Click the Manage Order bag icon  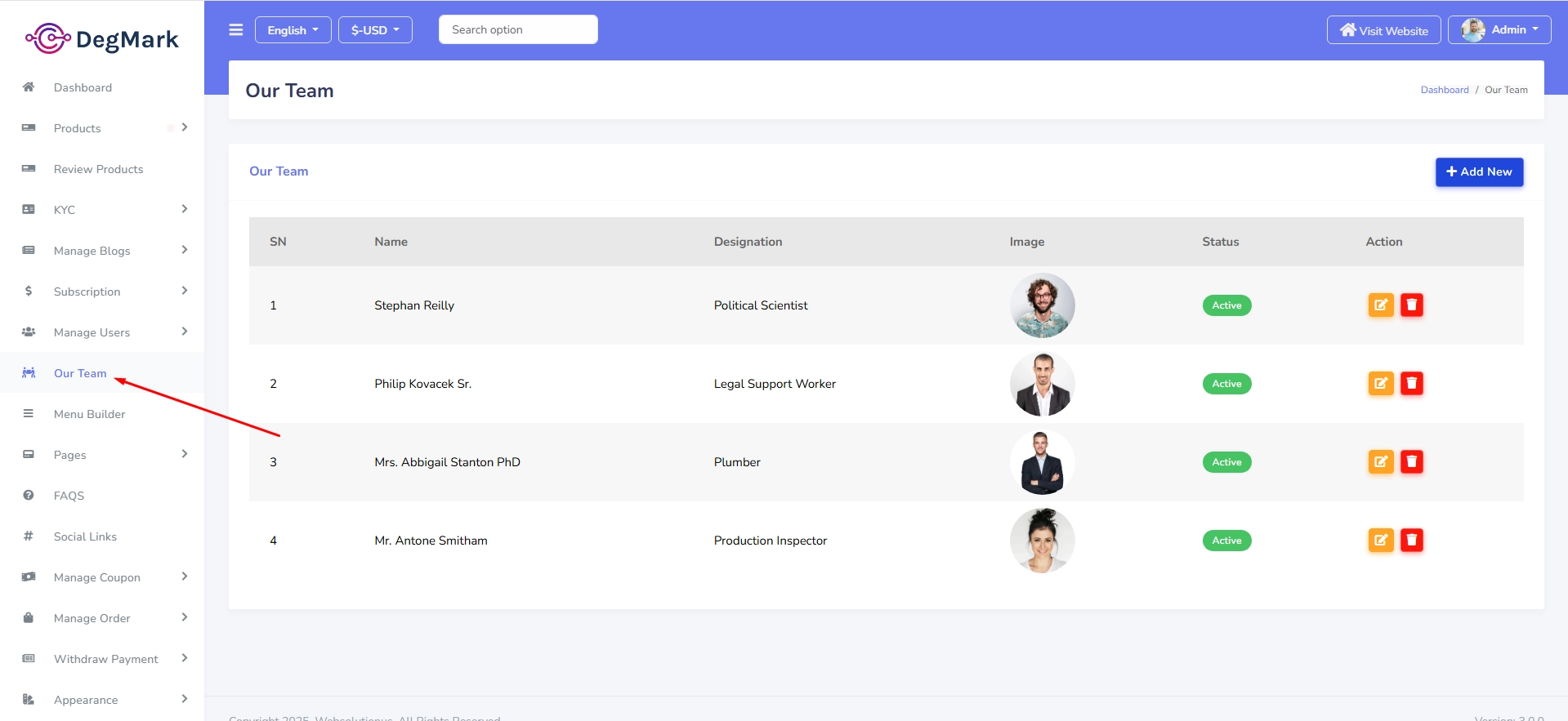[x=29, y=617]
